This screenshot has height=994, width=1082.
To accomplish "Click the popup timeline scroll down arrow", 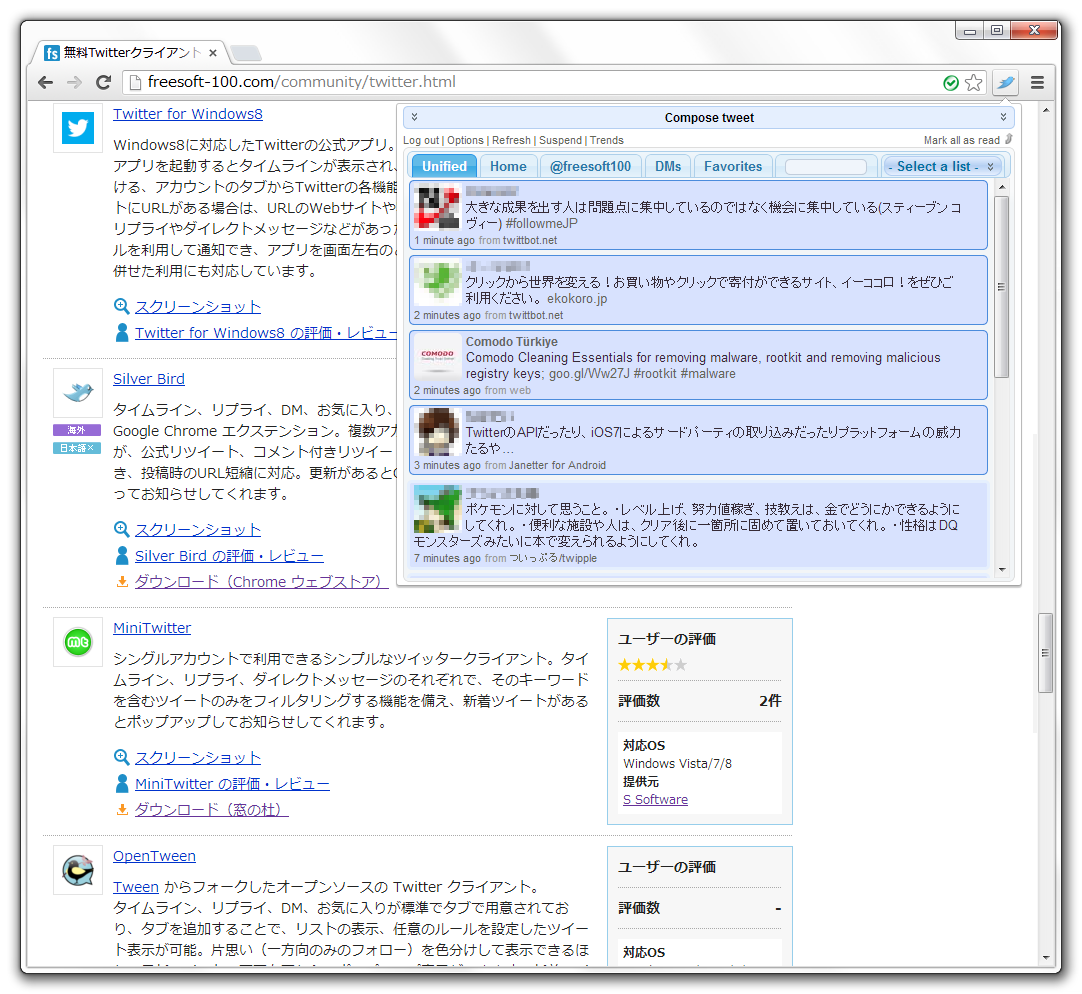I will [x=1002, y=570].
